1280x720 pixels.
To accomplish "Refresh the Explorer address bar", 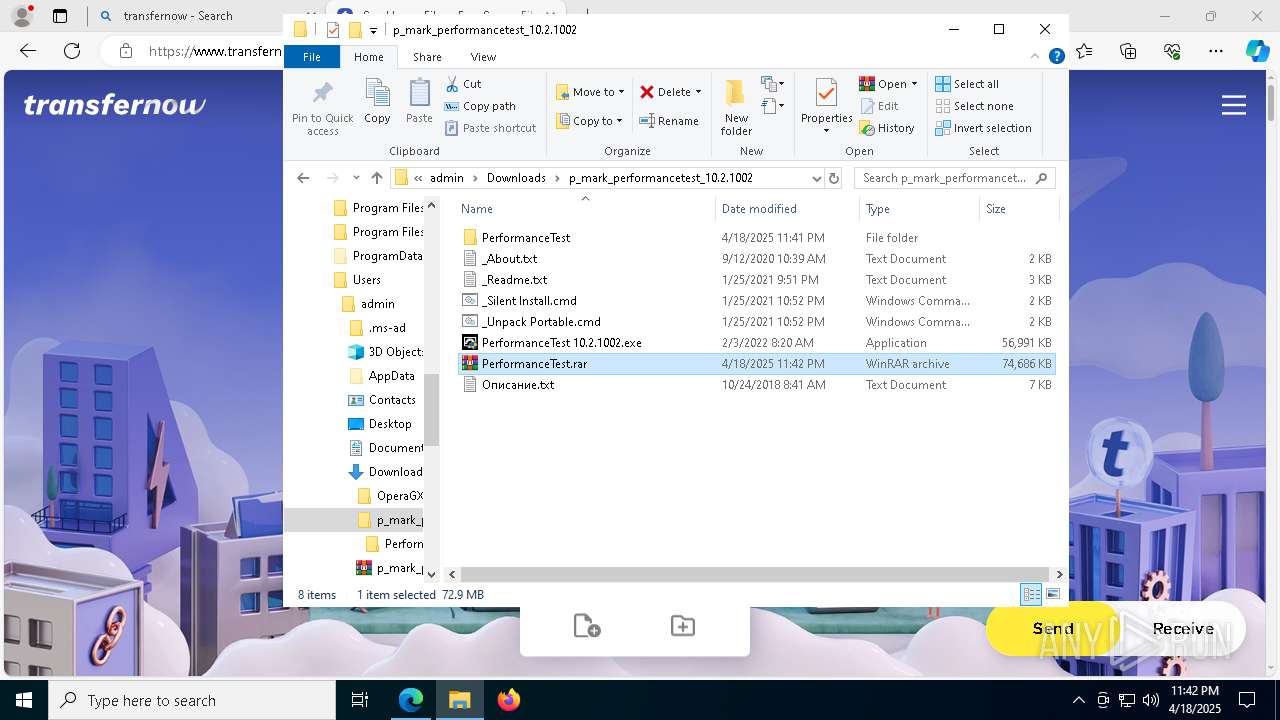I will click(x=834, y=178).
